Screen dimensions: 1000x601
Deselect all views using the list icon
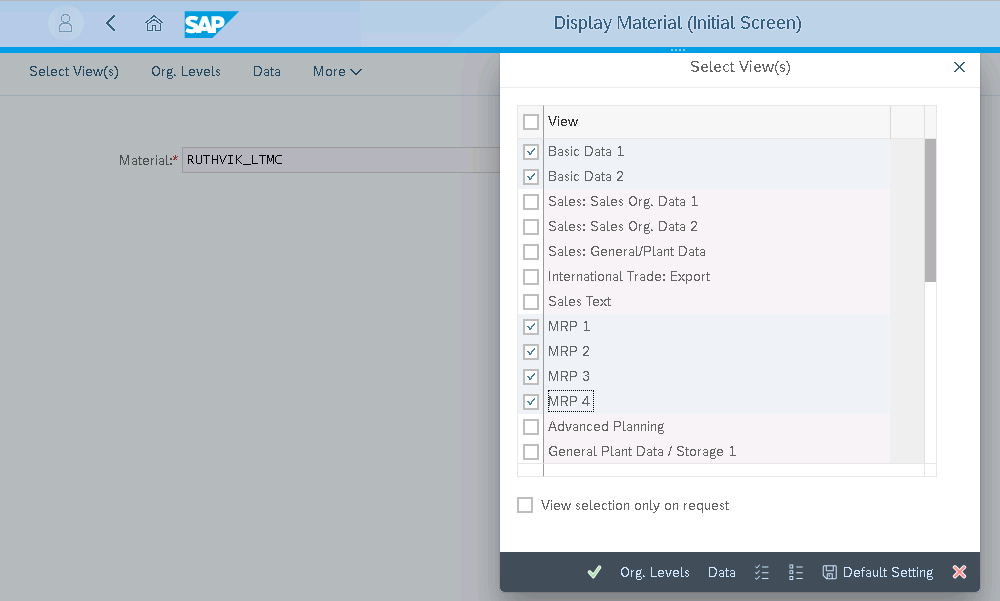[796, 572]
